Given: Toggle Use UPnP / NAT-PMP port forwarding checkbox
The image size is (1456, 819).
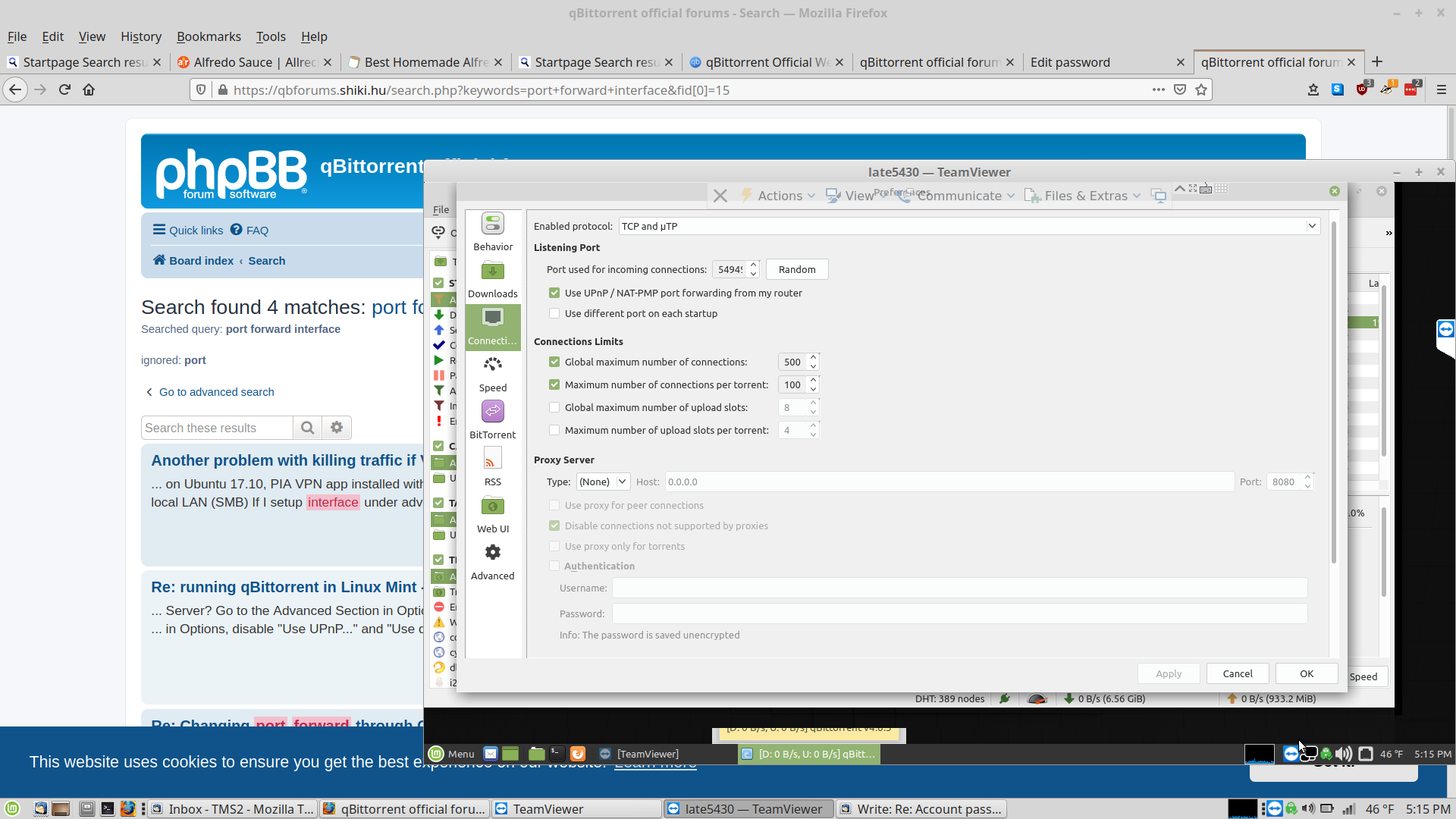Looking at the screenshot, I should pyautogui.click(x=555, y=293).
